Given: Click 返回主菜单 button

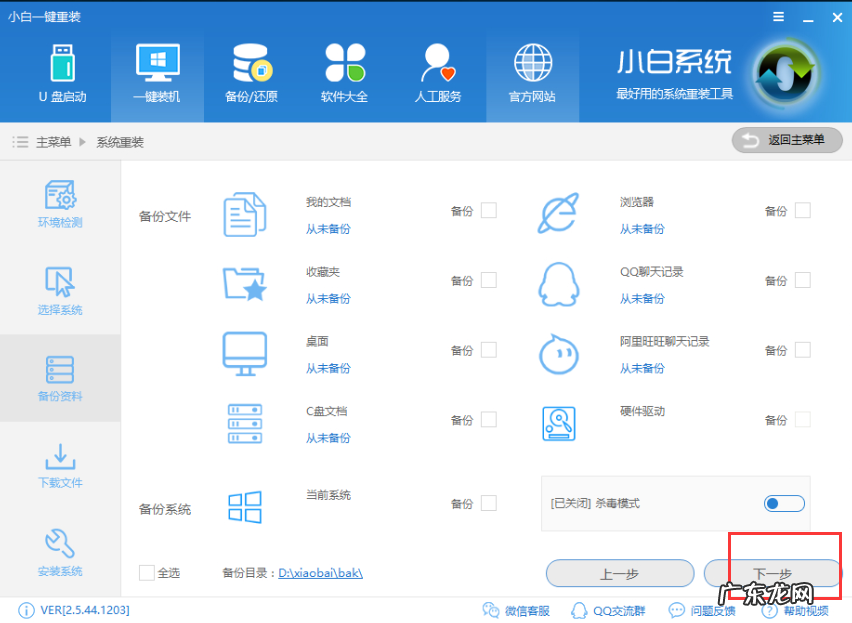Looking at the screenshot, I should click(x=786, y=140).
